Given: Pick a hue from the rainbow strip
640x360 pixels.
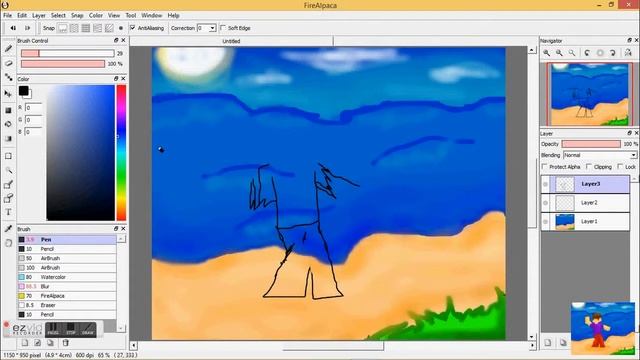Looking at the screenshot, I should tap(121, 153).
